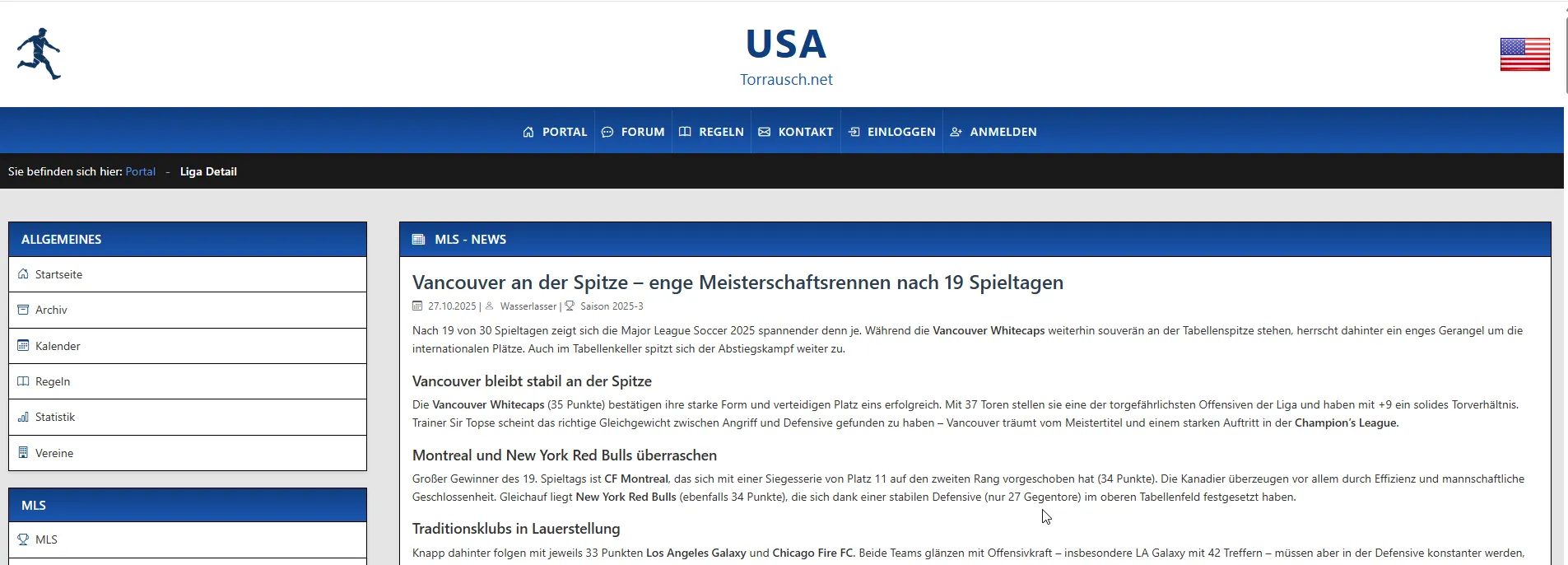
Task: Click the book icon beside REGELN in navbar
Action: pos(685,132)
